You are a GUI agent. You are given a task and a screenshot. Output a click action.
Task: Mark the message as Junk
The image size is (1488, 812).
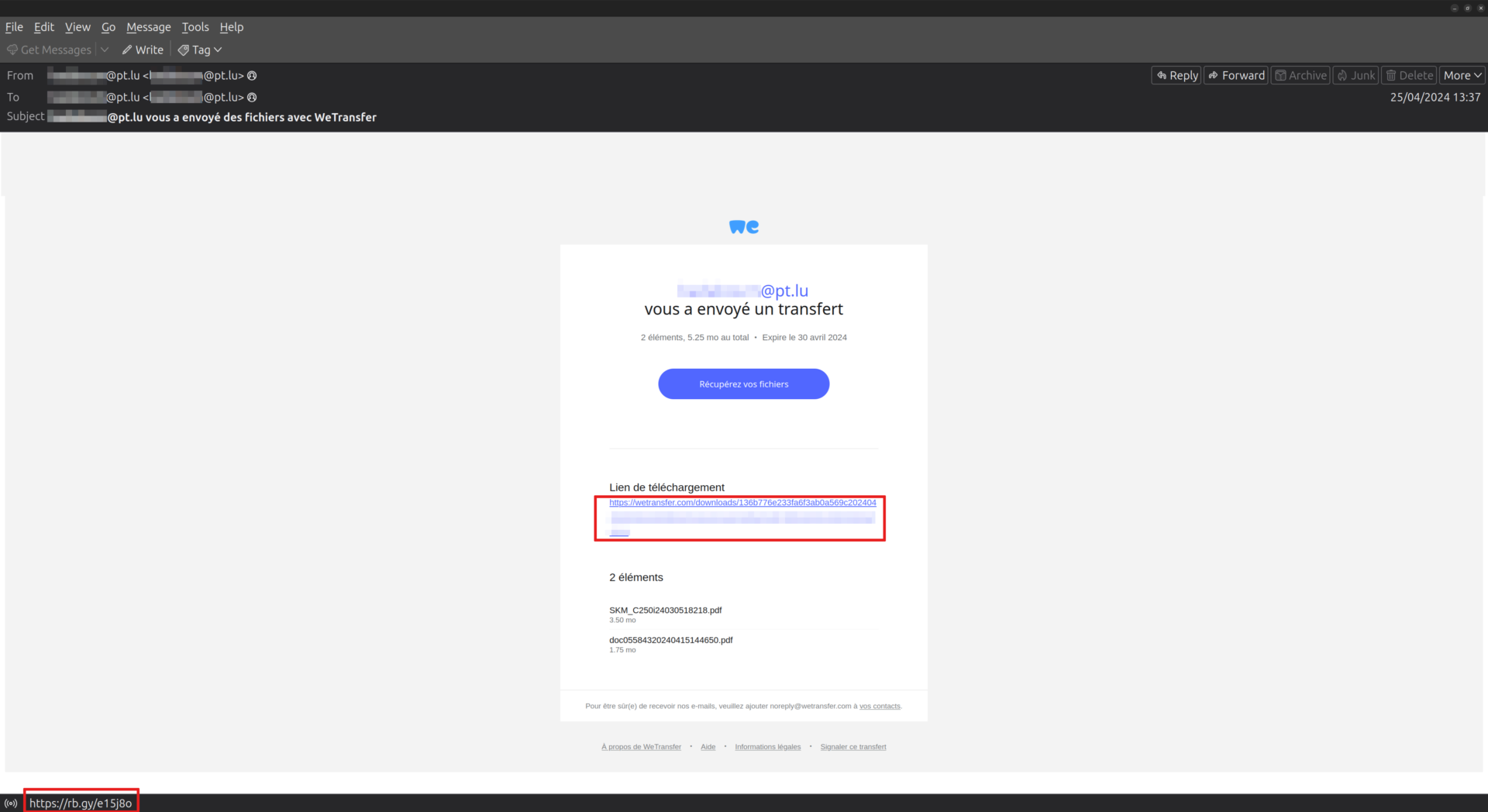[x=1355, y=75]
